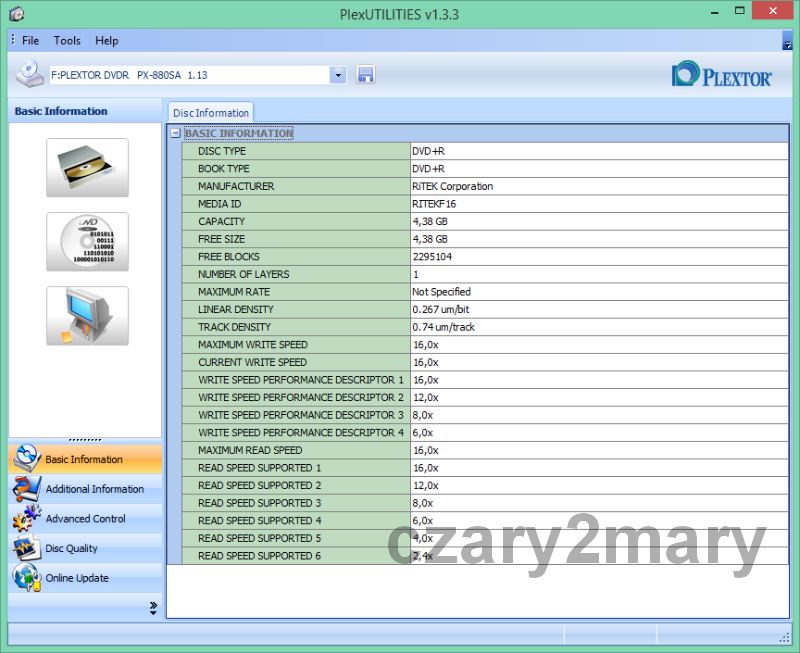Open the disc information data-disc button
This screenshot has height=653, width=800.
click(87, 242)
